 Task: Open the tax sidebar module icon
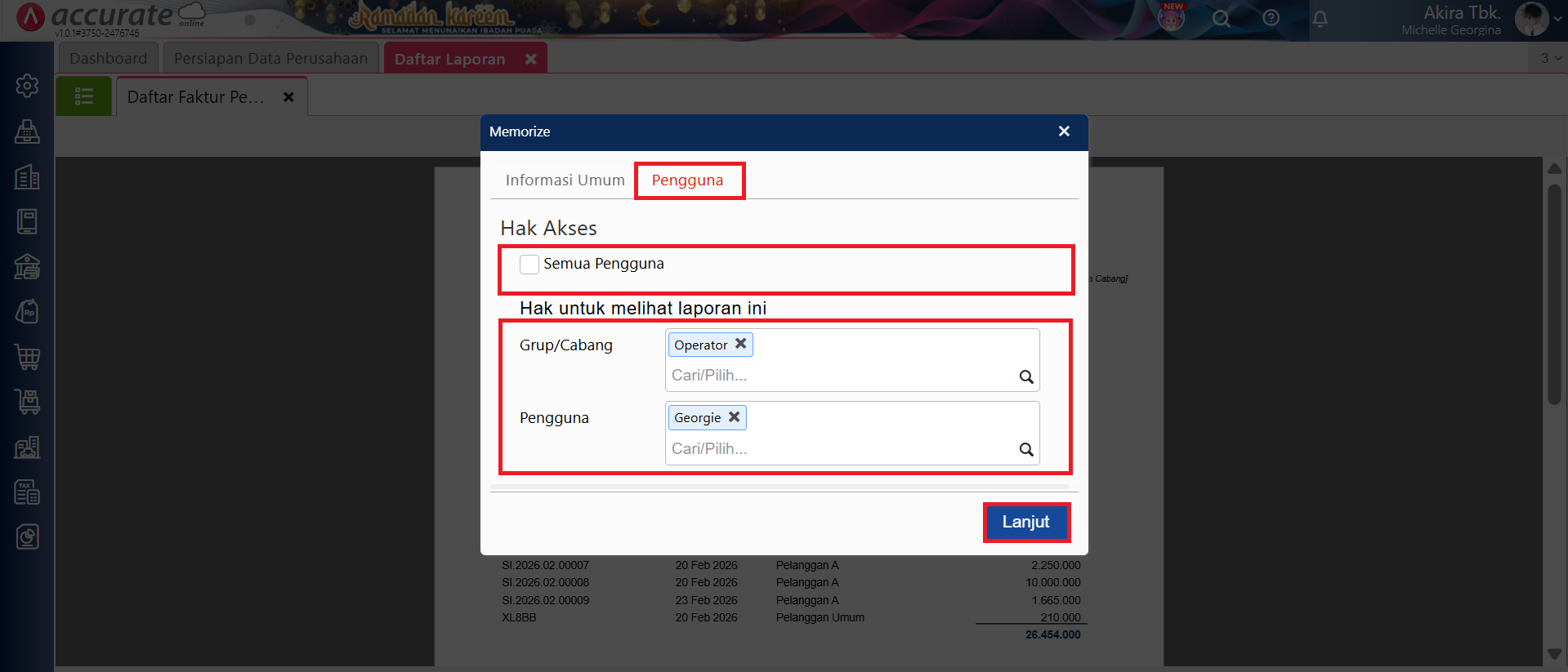[27, 492]
